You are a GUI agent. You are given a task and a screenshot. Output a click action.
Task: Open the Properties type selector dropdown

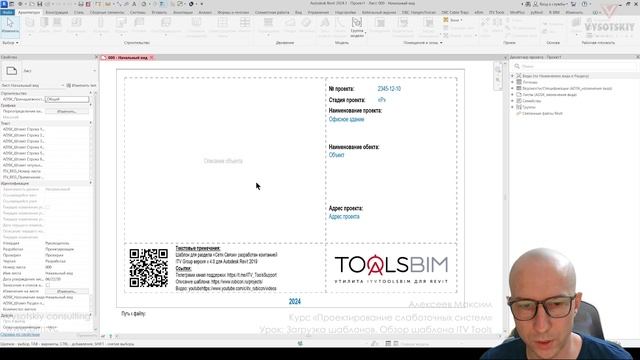pyautogui.click(x=94, y=71)
